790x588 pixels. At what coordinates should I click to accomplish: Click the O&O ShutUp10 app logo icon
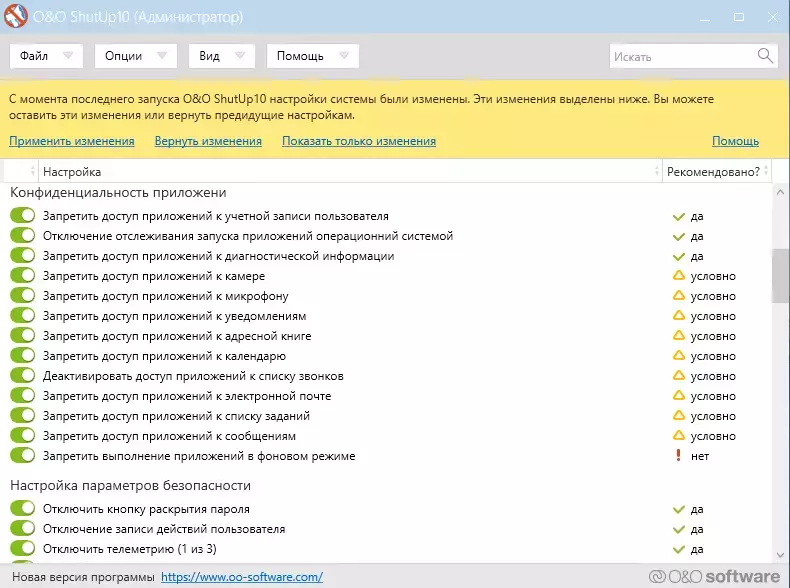(x=15, y=15)
